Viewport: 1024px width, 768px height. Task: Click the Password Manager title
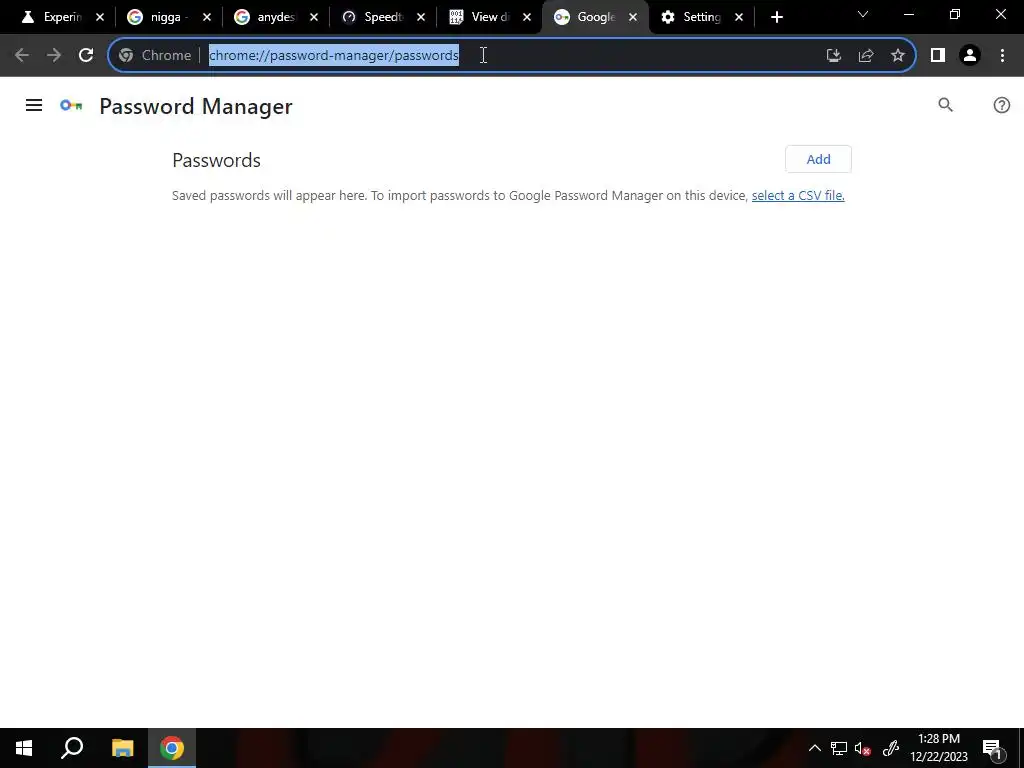pos(196,106)
